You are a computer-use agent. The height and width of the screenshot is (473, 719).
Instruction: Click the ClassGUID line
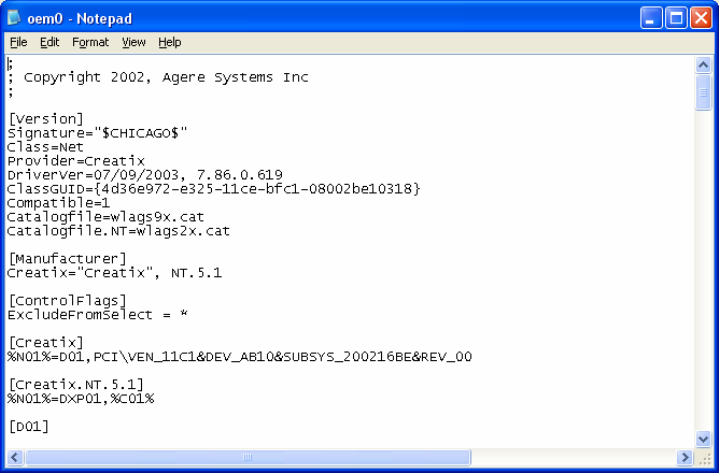click(x=214, y=189)
